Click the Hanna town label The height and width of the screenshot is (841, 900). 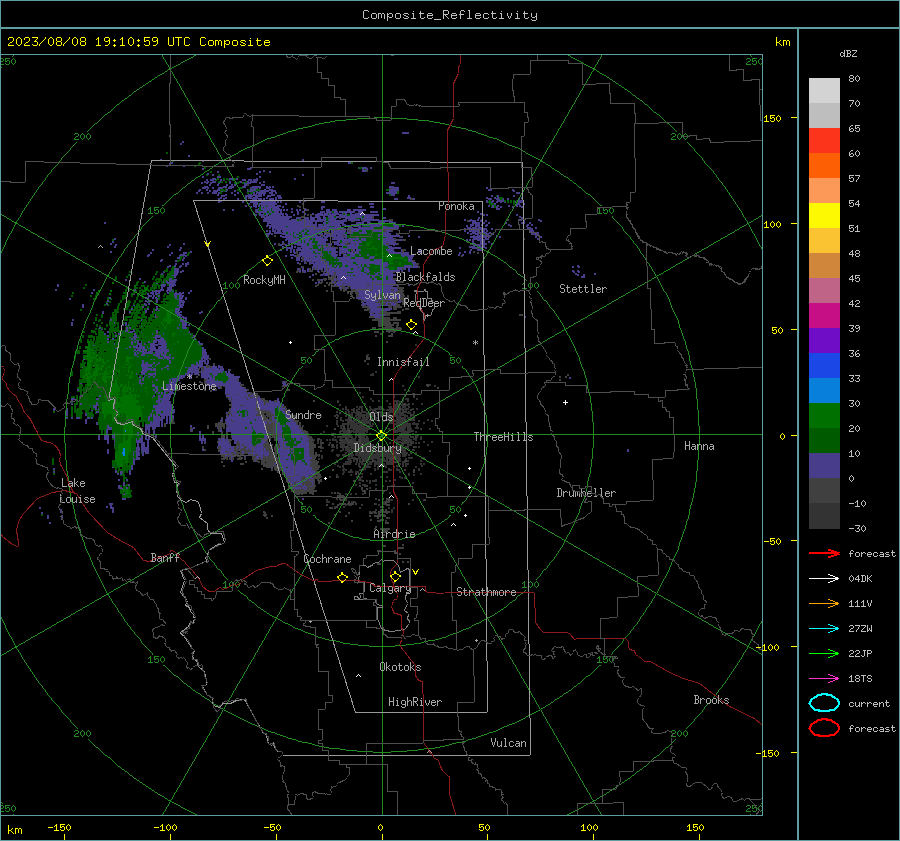coord(699,446)
